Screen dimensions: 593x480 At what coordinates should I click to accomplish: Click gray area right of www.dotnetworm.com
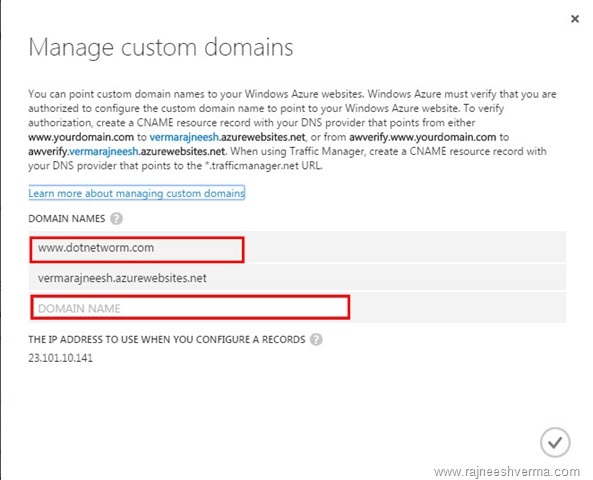pos(405,248)
